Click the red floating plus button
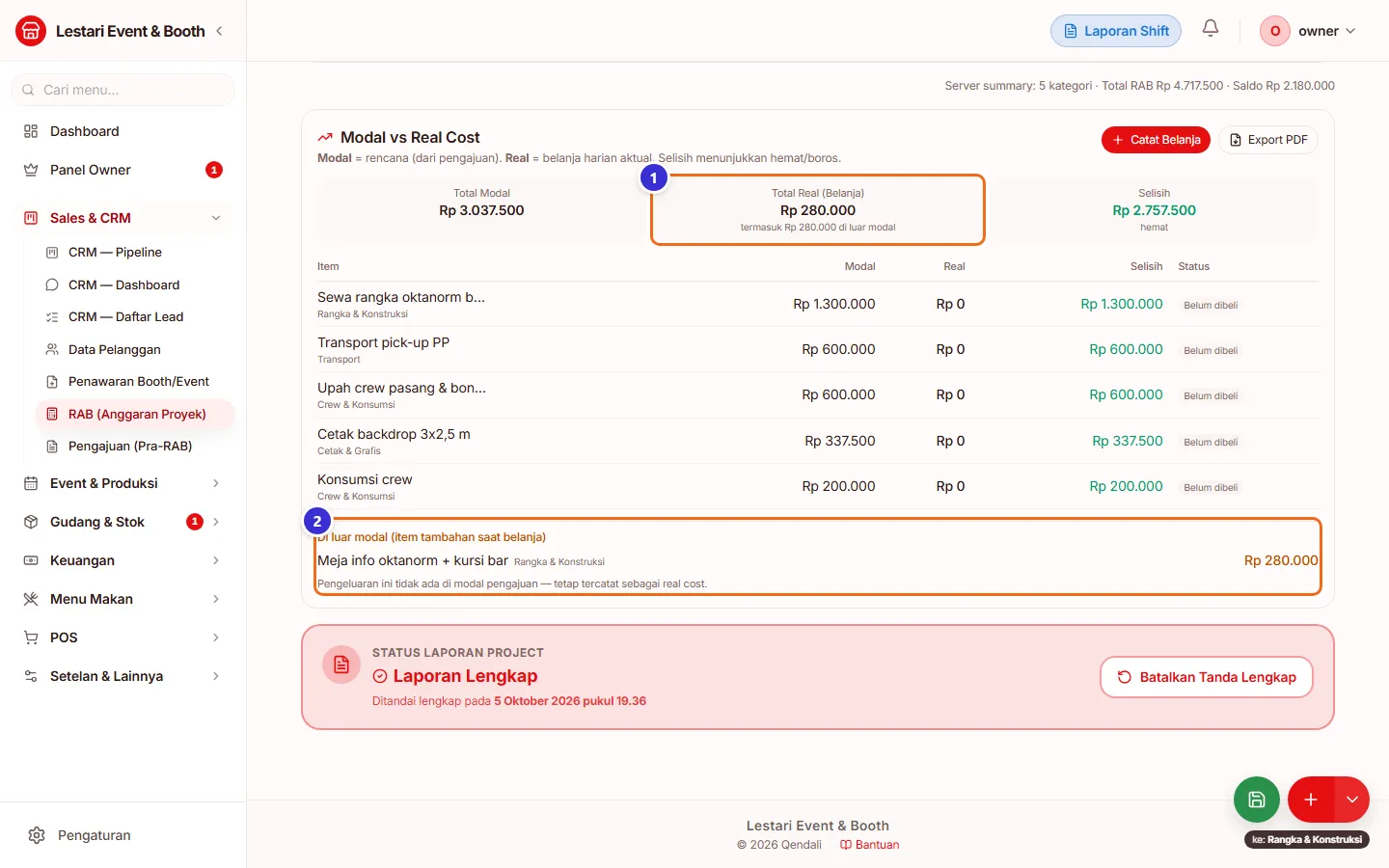The width and height of the screenshot is (1389, 868). [x=1311, y=800]
